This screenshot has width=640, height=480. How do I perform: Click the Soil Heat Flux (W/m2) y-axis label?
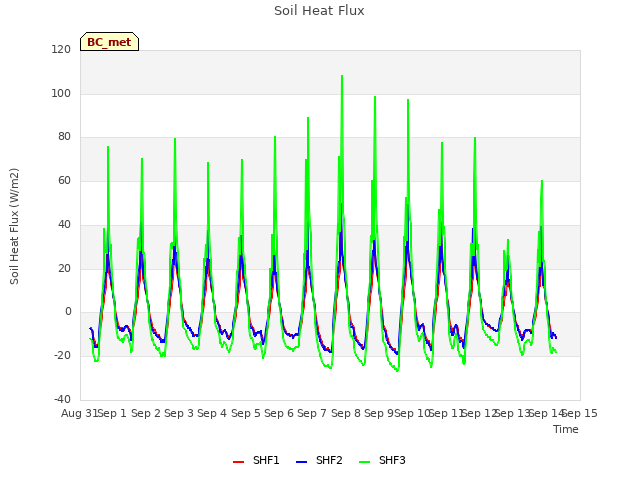(14, 226)
